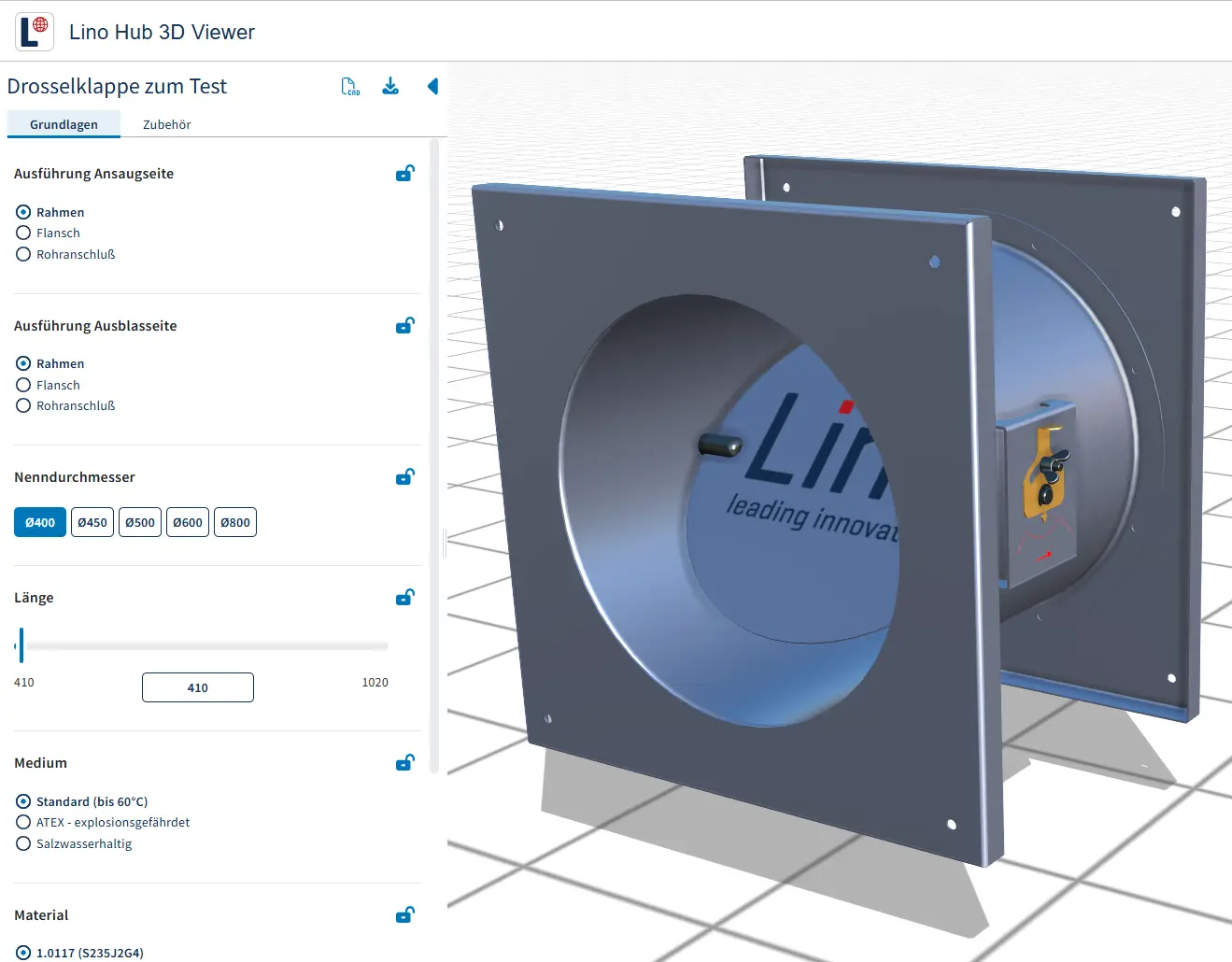Image resolution: width=1232 pixels, height=962 pixels.
Task: Click the panel's vertical scrollbar
Action: [434, 456]
